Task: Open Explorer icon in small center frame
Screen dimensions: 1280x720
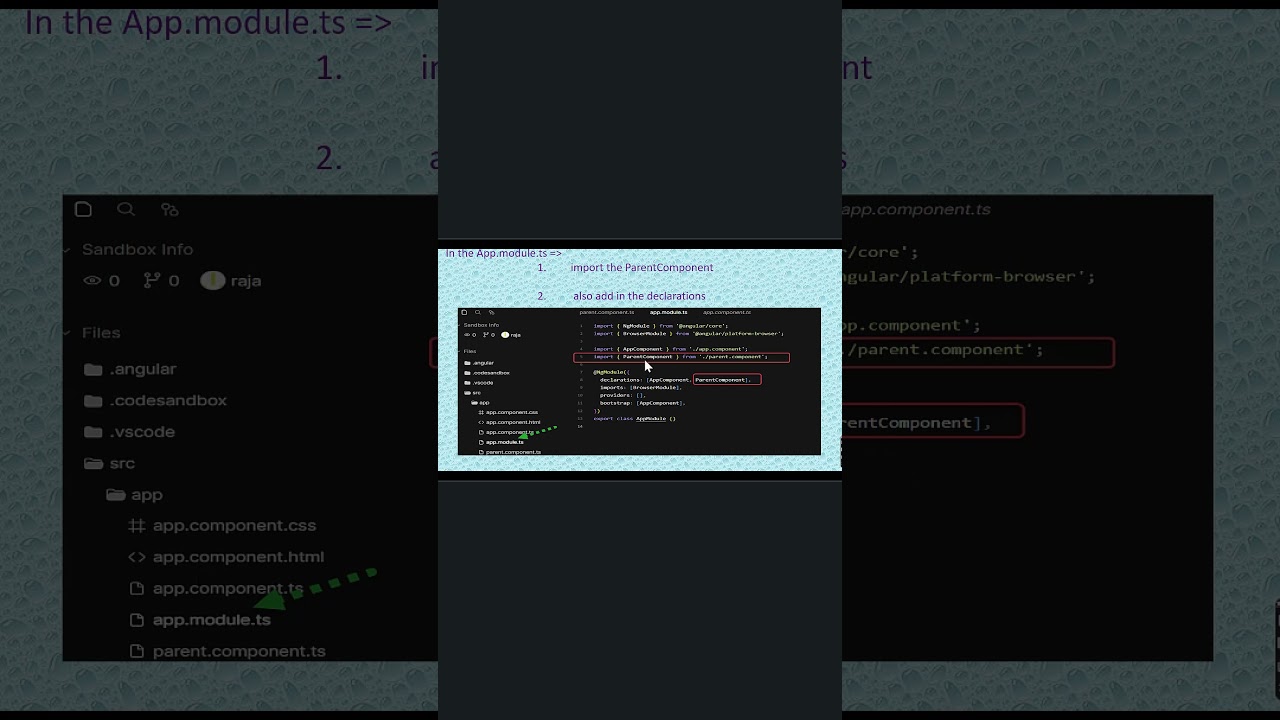Action: tap(464, 312)
